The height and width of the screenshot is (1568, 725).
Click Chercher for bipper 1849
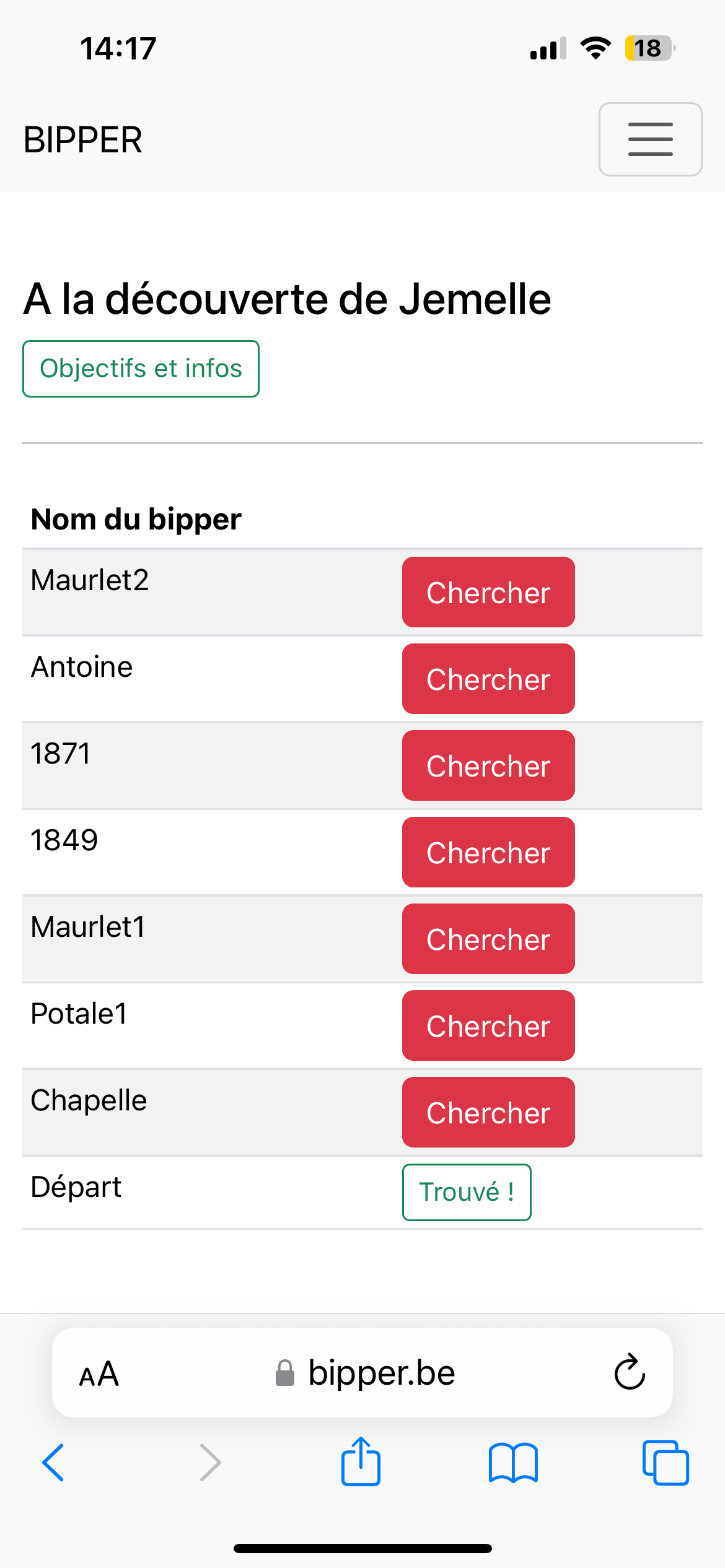point(488,852)
